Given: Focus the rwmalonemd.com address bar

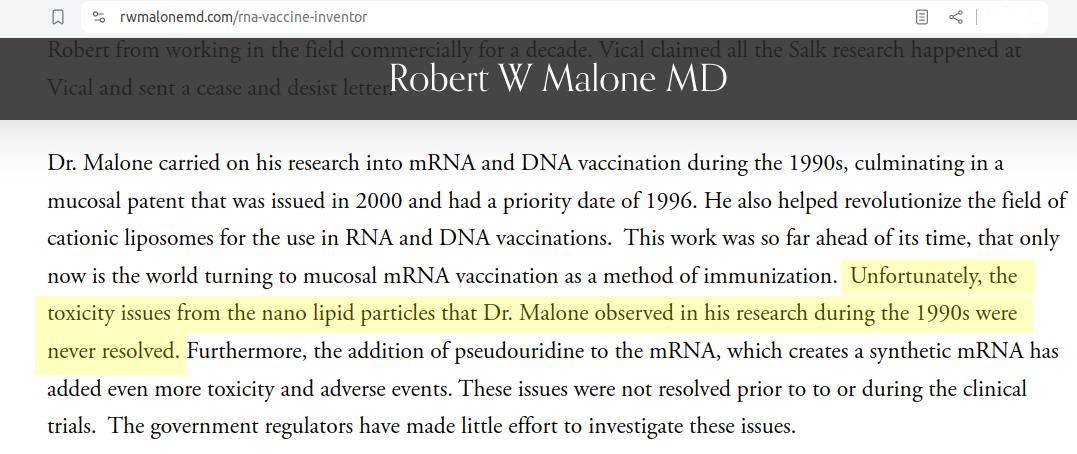Looking at the screenshot, I should pyautogui.click(x=500, y=17).
